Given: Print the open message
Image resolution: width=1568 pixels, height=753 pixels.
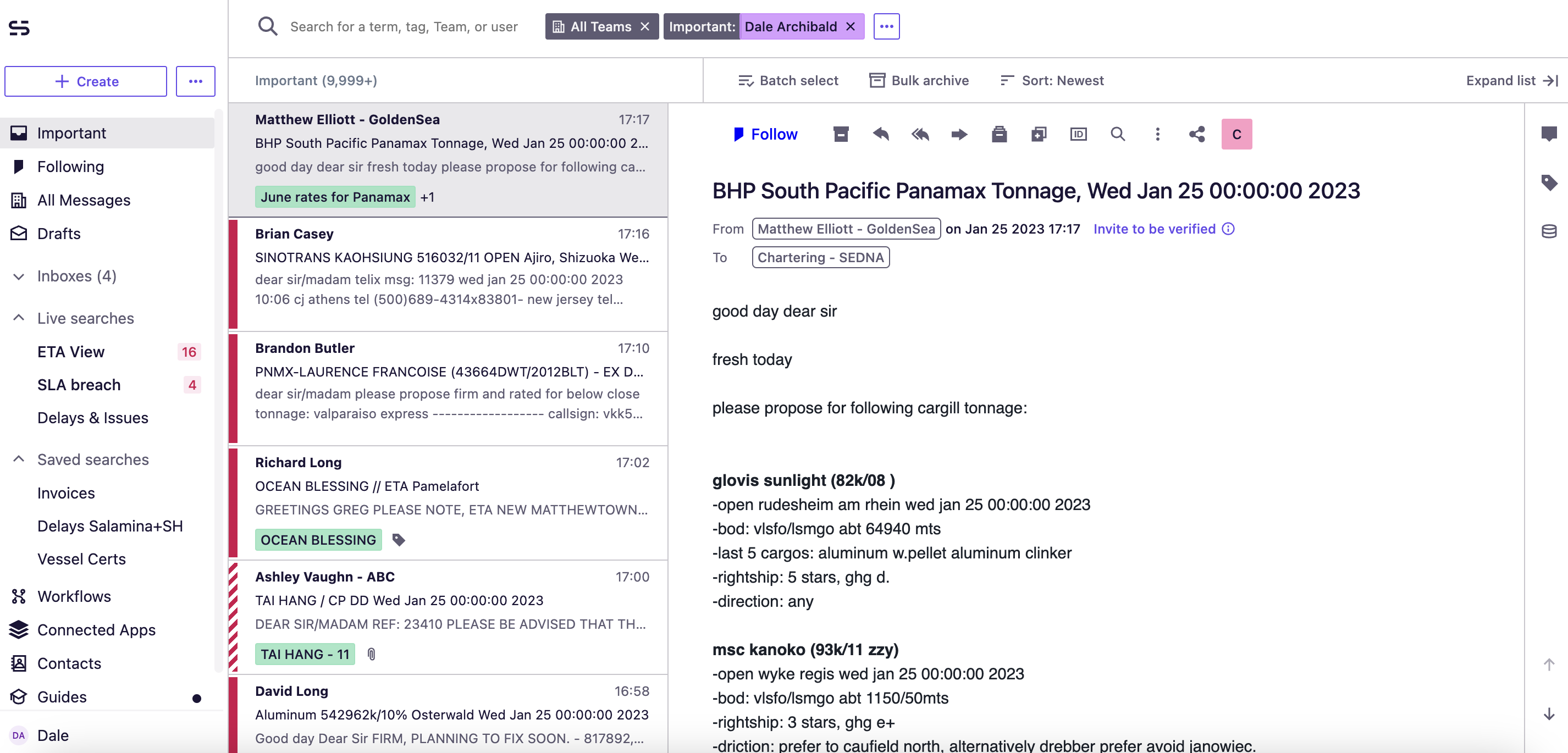Looking at the screenshot, I should (x=999, y=134).
